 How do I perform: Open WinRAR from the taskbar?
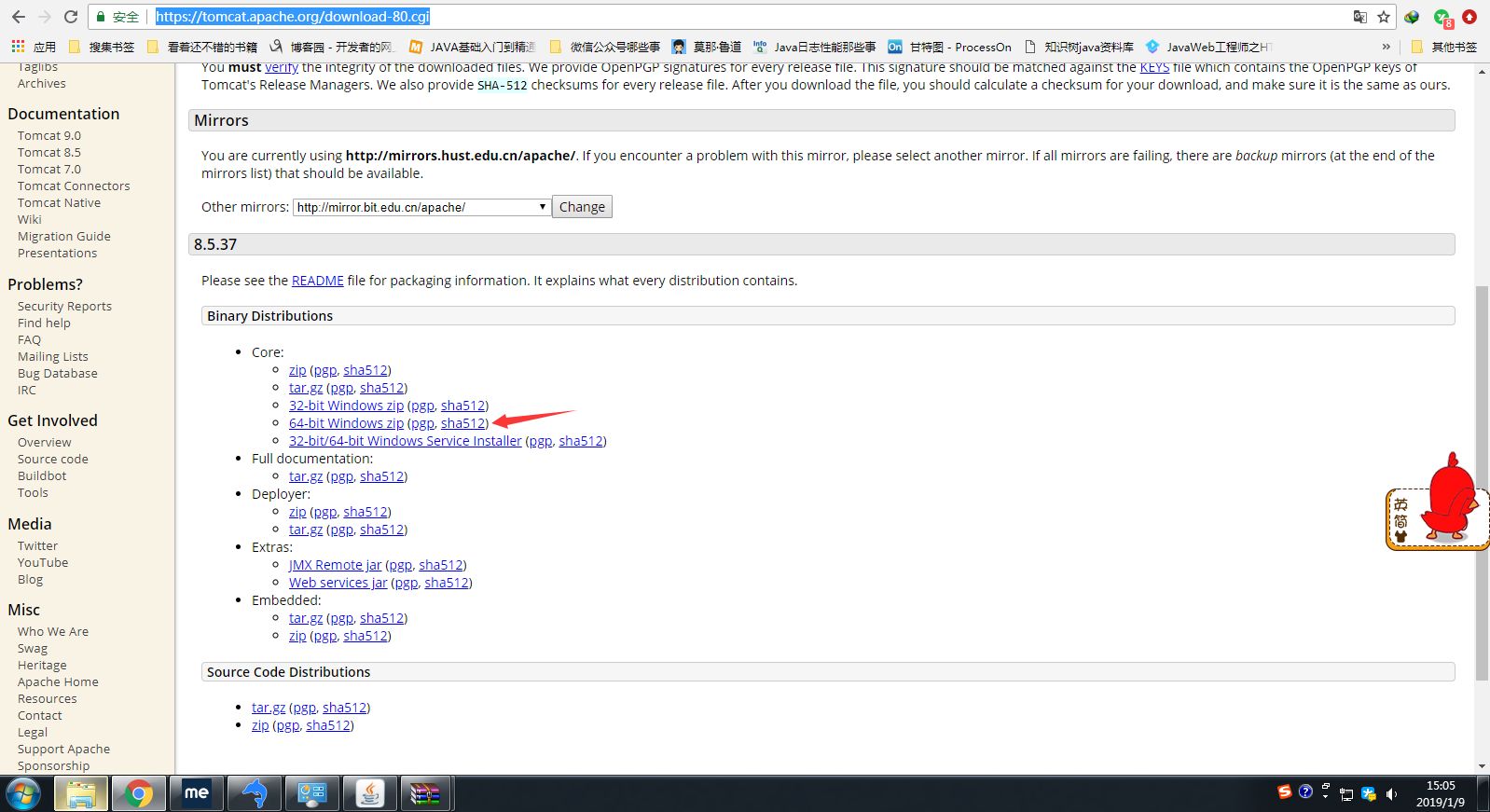(x=426, y=794)
